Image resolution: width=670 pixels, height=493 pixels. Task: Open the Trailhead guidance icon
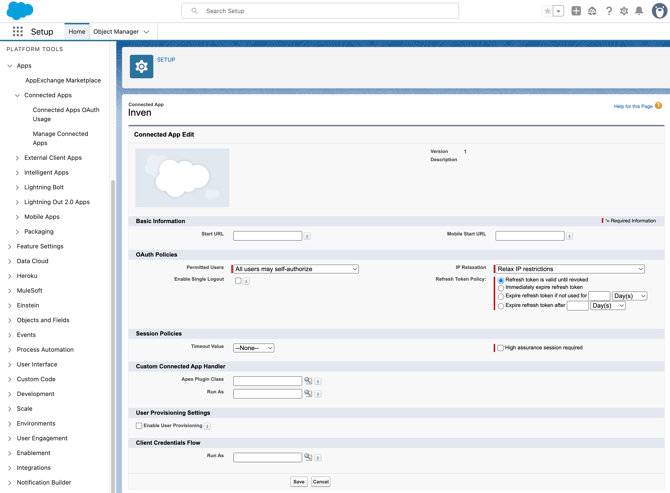(x=592, y=11)
